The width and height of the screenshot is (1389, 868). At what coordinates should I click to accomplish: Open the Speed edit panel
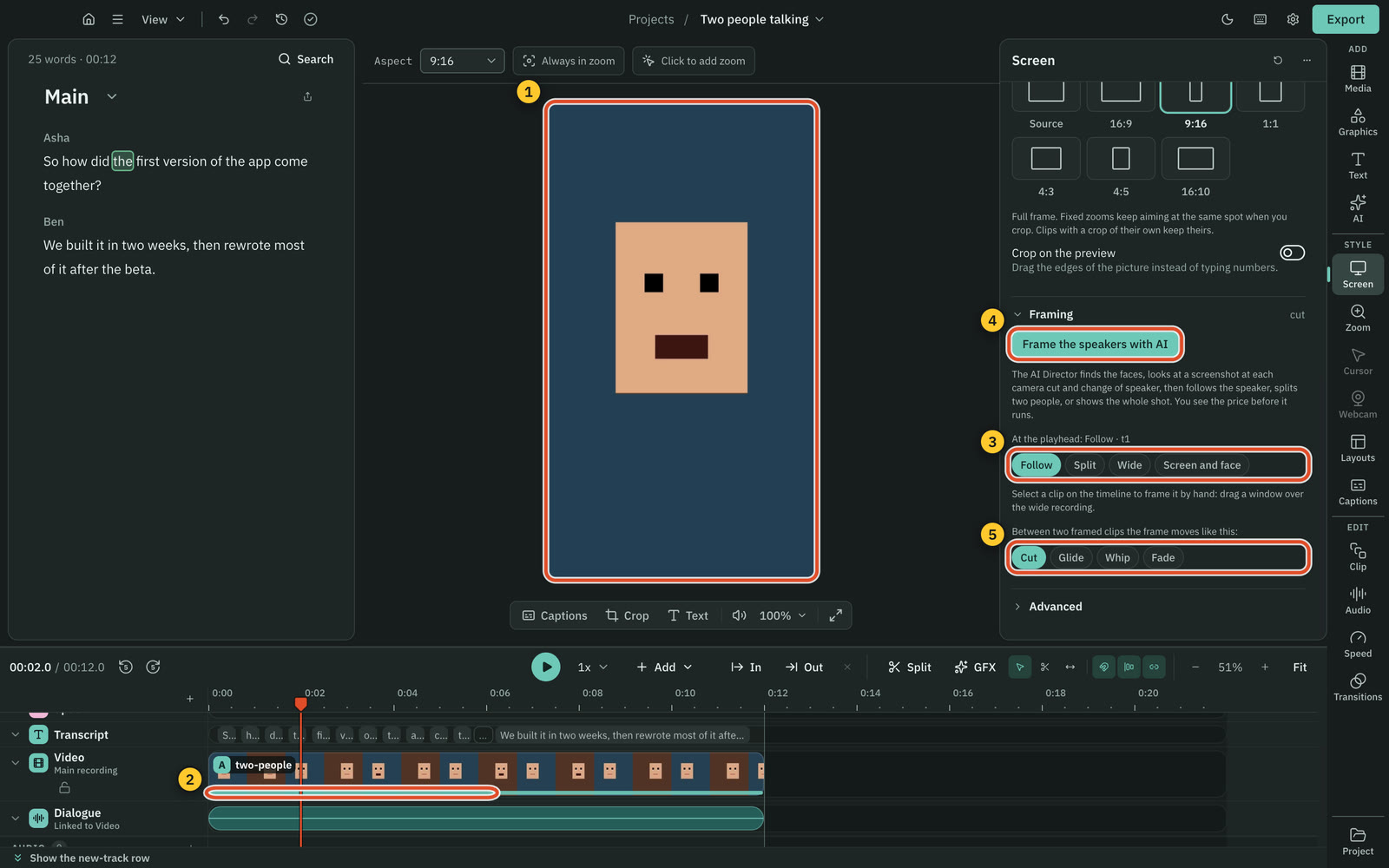[x=1358, y=643]
